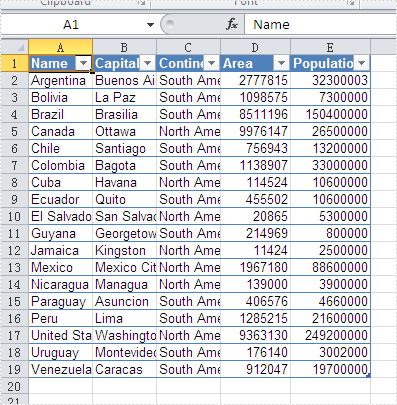
Task: Select the population value 800000
Action: click(330, 233)
